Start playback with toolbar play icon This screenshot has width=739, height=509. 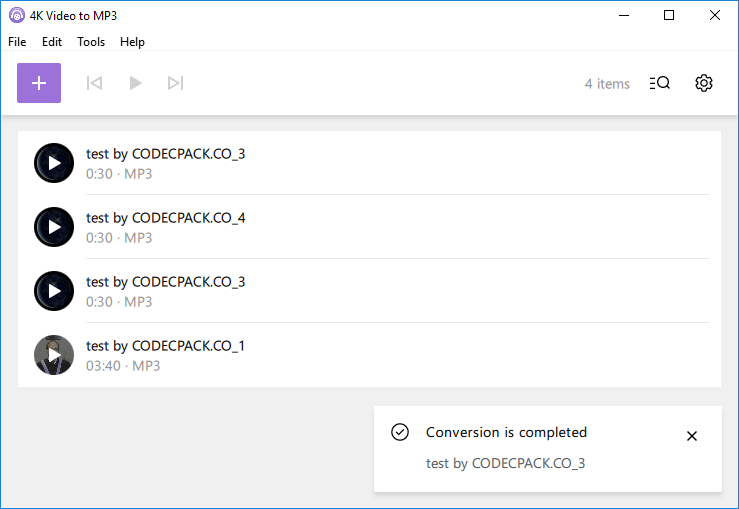(x=135, y=83)
